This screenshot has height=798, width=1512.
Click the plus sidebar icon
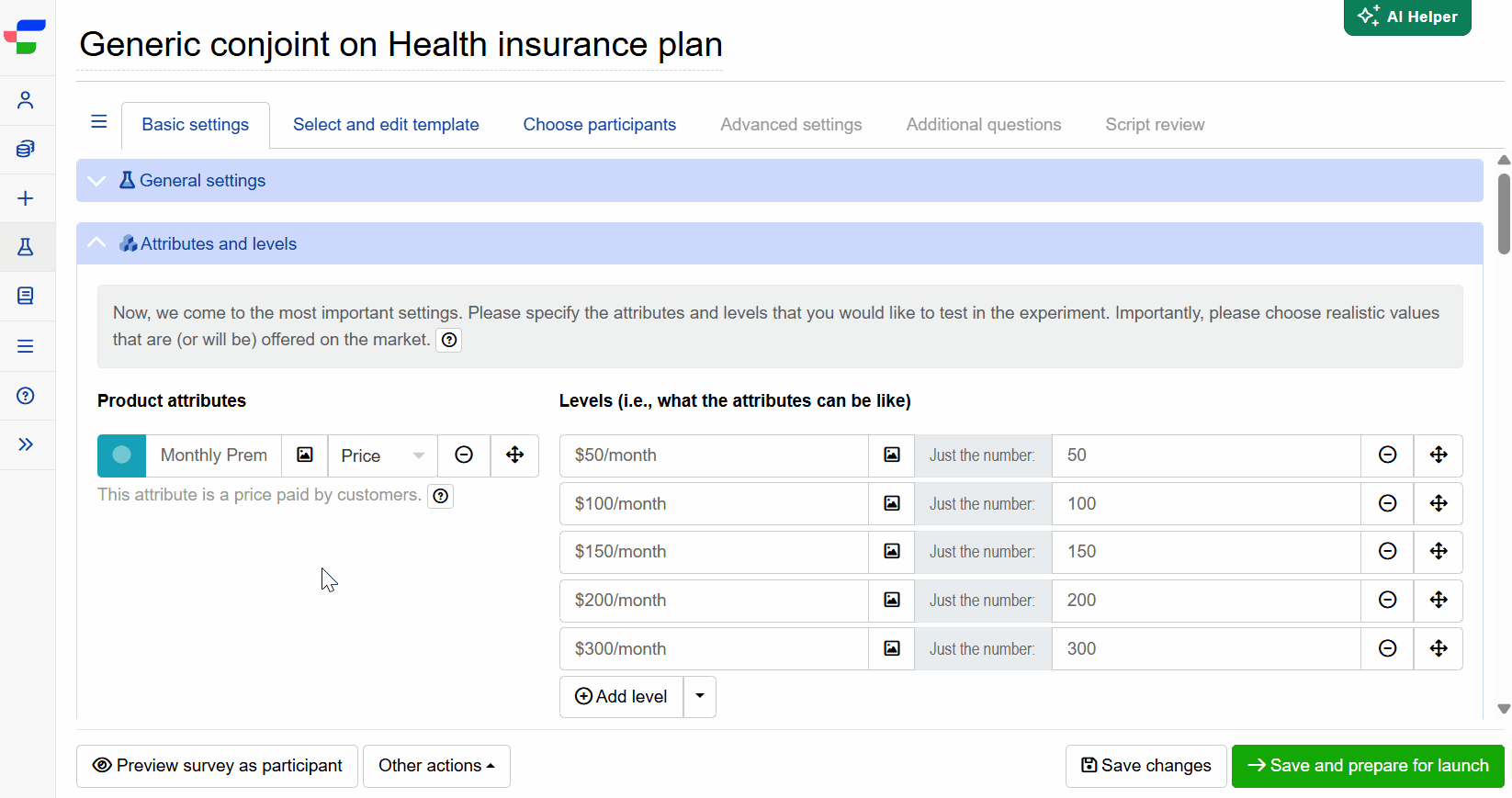point(26,198)
